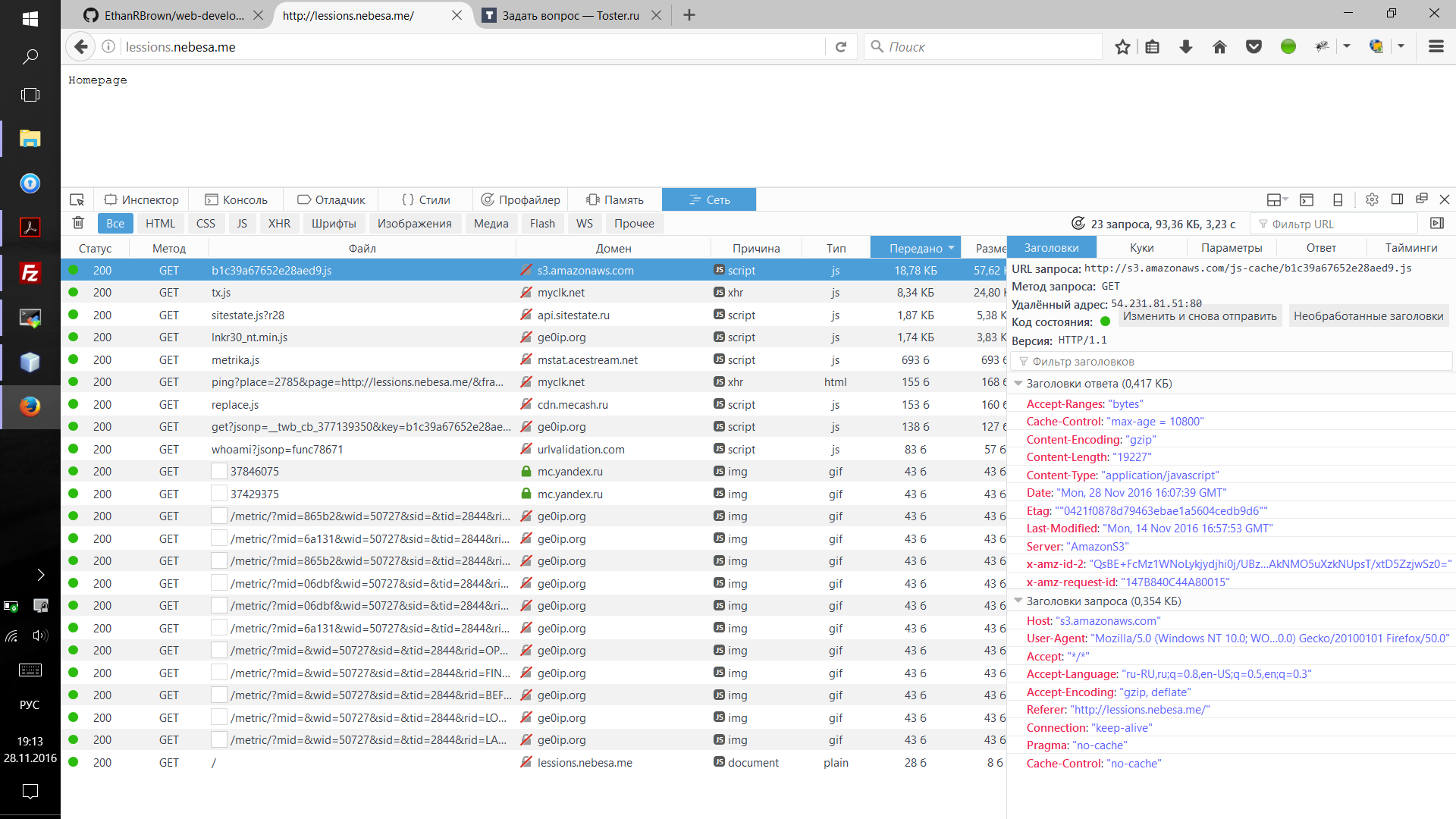
Task: Switch to Консоль tab
Action: [237, 199]
